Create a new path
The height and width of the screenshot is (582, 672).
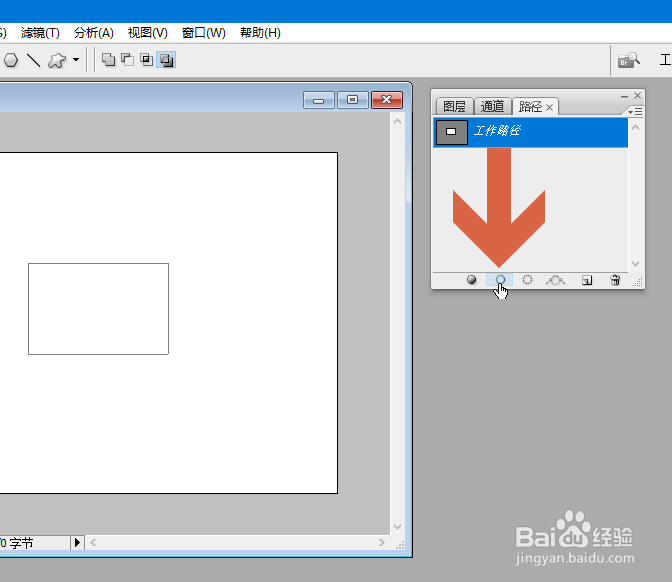coord(587,280)
